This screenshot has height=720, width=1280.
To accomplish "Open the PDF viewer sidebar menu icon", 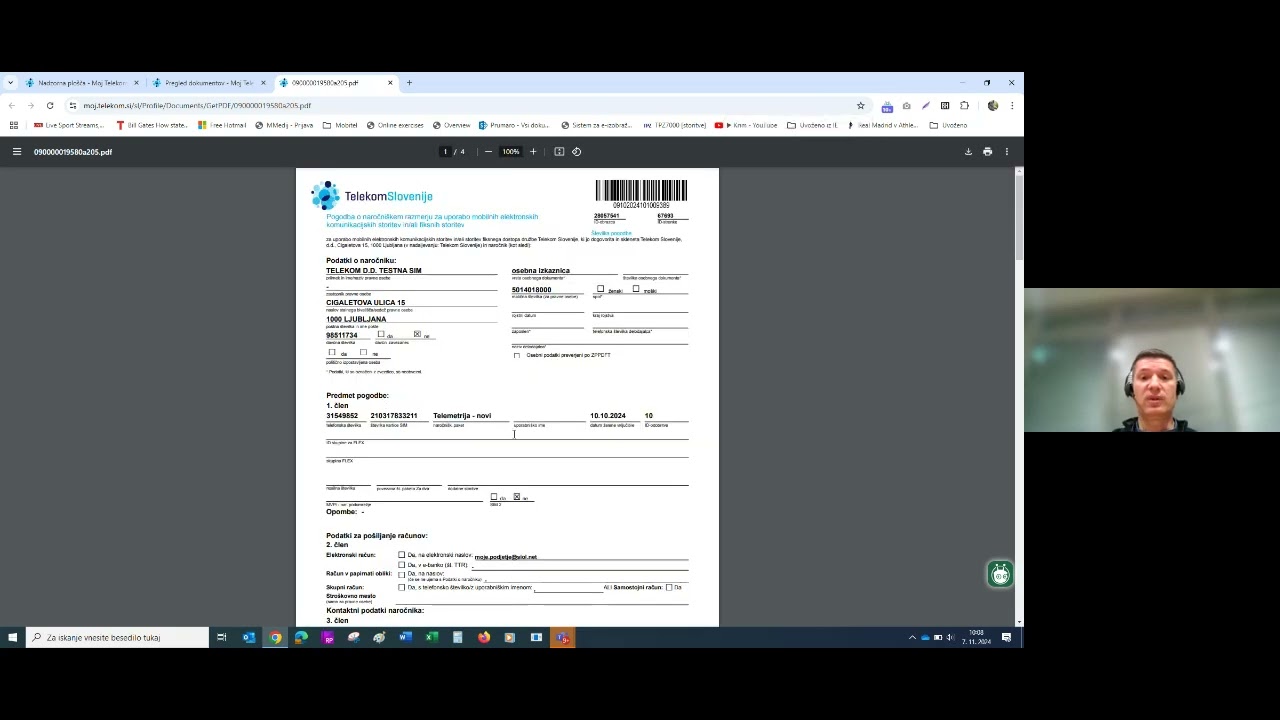I will [x=16, y=152].
